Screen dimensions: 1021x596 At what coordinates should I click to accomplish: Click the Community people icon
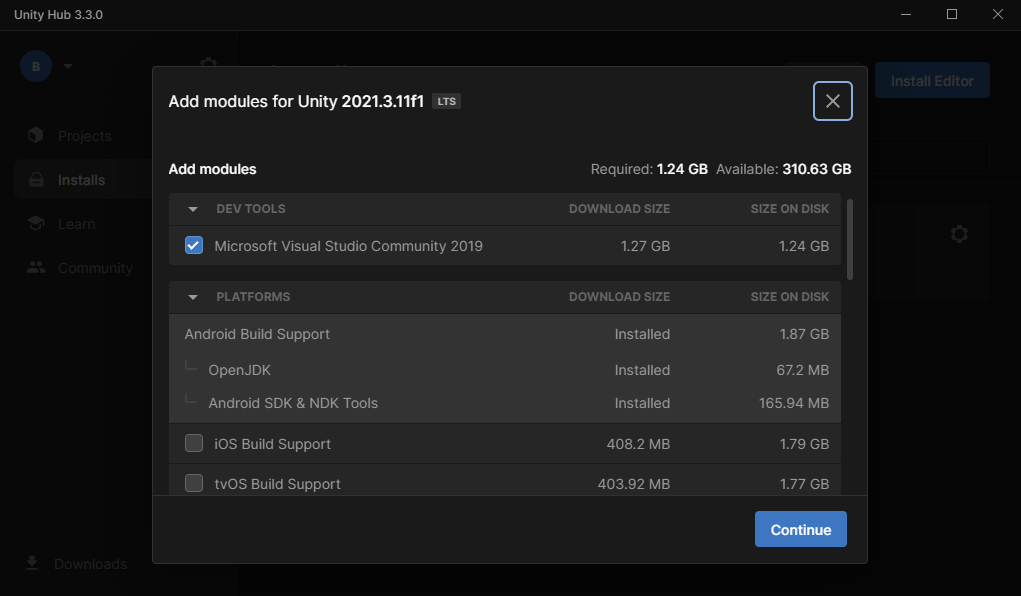pyautogui.click(x=36, y=267)
